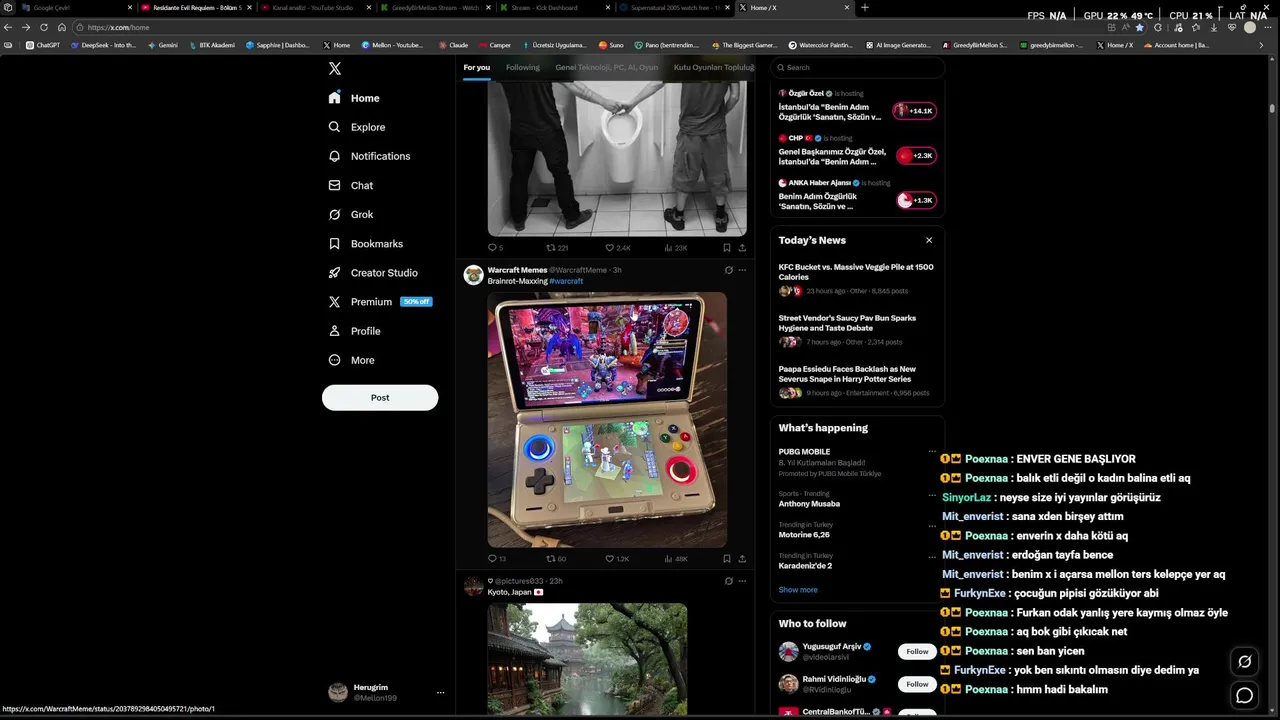1280x720 pixels.
Task: Open the ChatGPT bookmark
Action: pyautogui.click(x=43, y=45)
